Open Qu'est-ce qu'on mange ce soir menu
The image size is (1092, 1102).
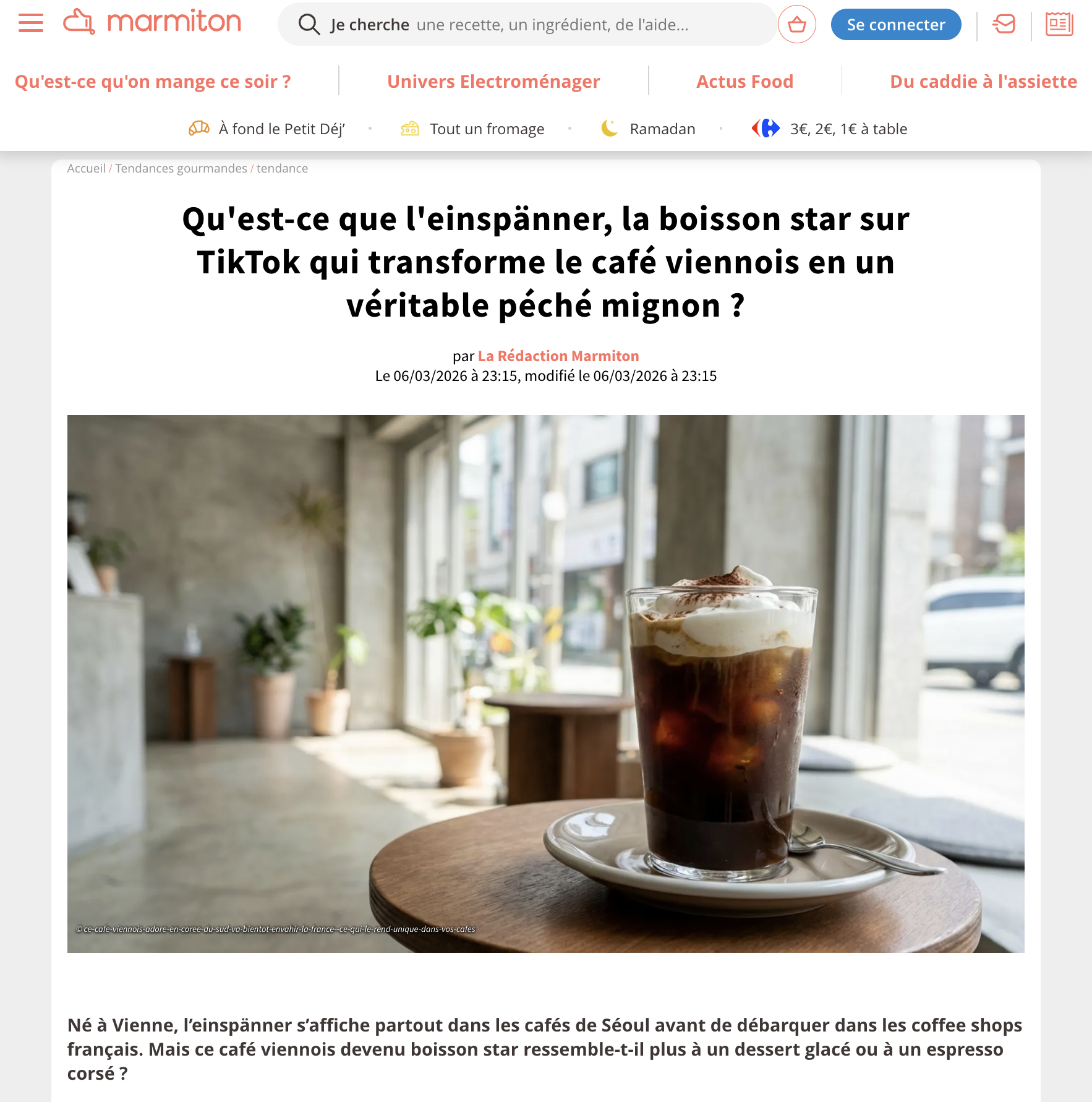tap(153, 82)
